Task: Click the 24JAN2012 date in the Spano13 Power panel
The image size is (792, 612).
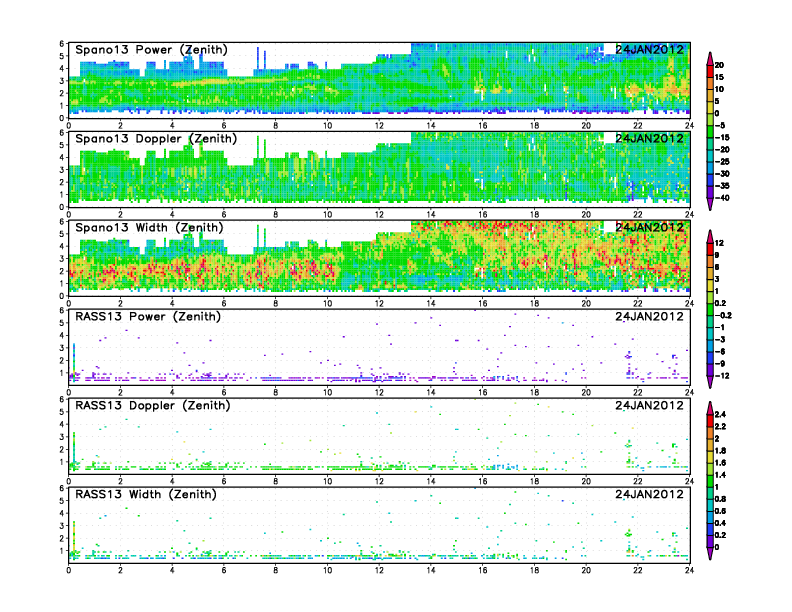Action: click(x=649, y=50)
